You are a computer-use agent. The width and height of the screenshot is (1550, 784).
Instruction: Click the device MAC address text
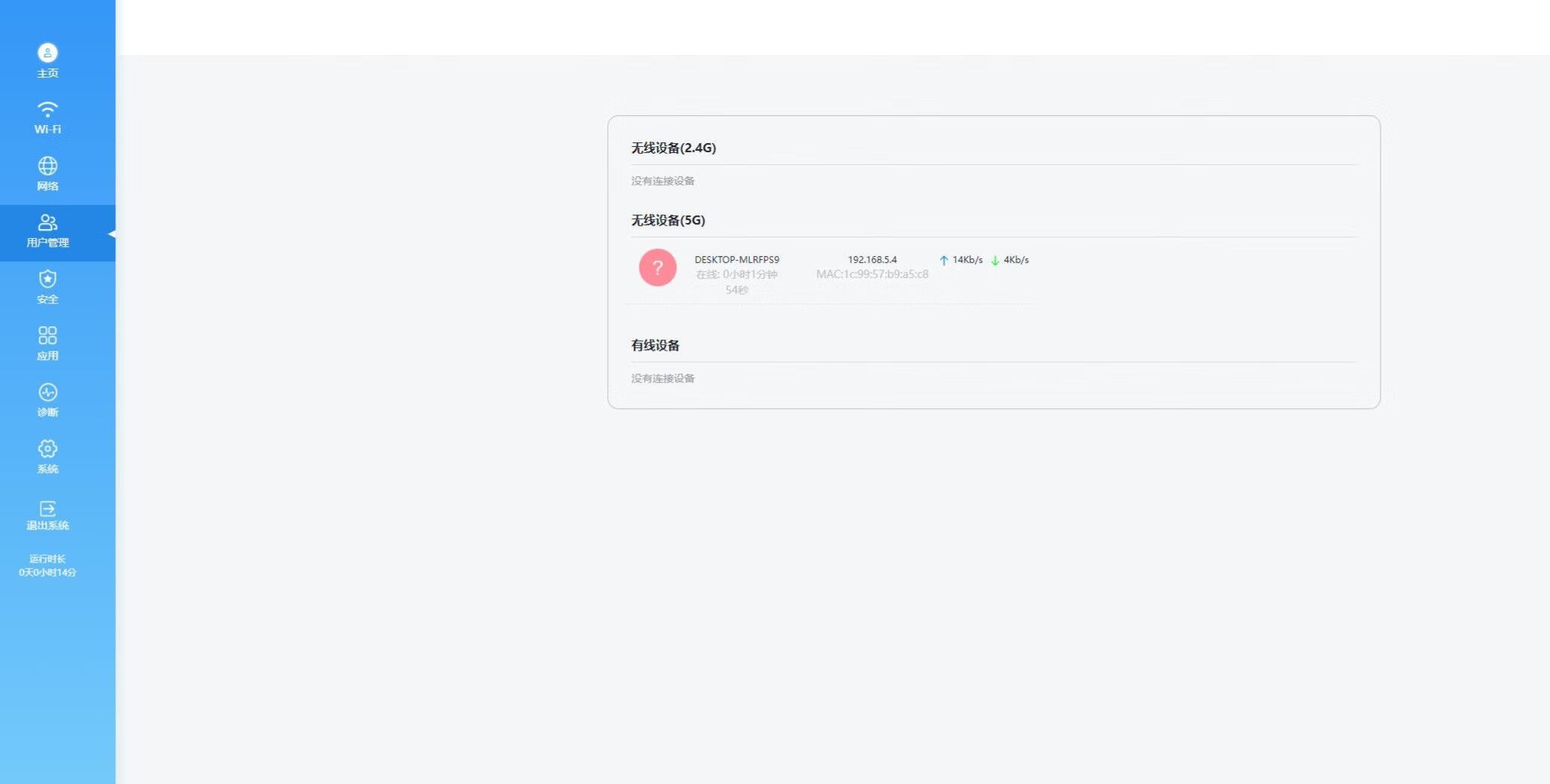point(872,275)
